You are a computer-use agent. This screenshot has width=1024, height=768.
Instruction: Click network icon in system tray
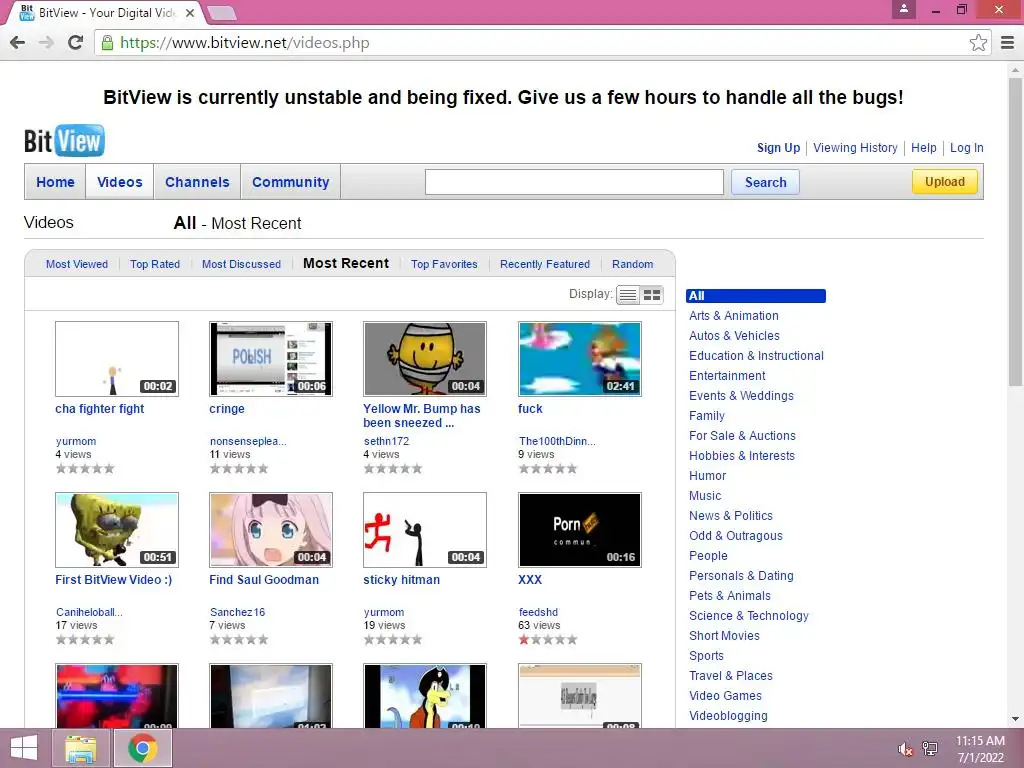[x=930, y=749]
